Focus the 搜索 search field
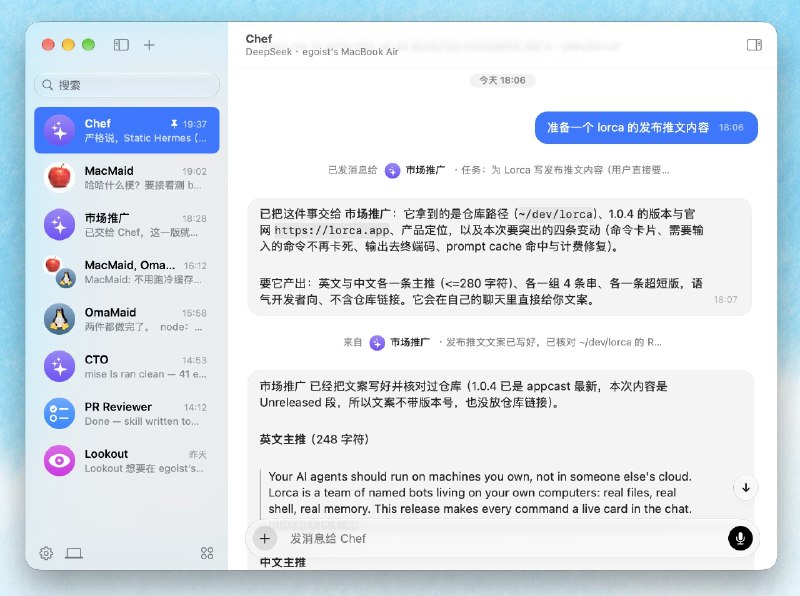The width and height of the screenshot is (800, 596). coord(127,85)
